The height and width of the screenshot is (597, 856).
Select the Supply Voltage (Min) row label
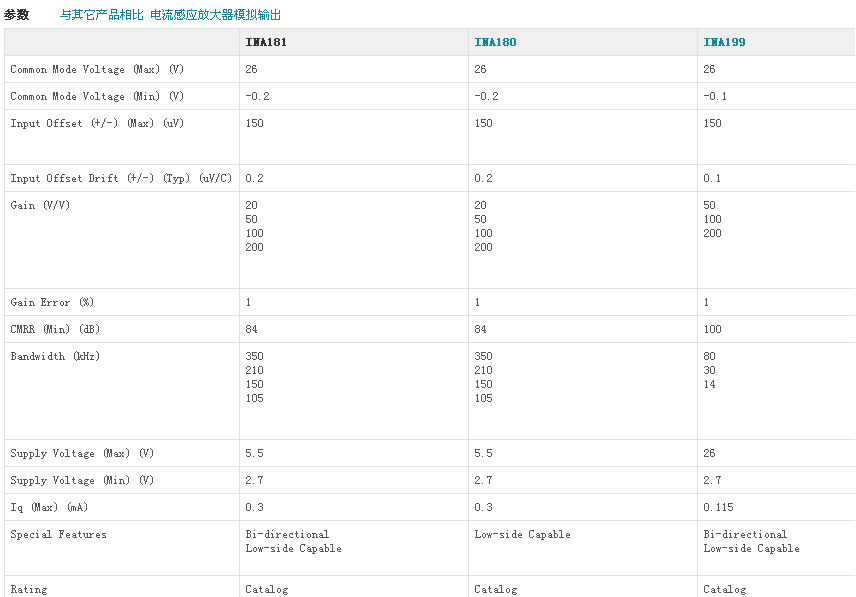pyautogui.click(x=82, y=480)
